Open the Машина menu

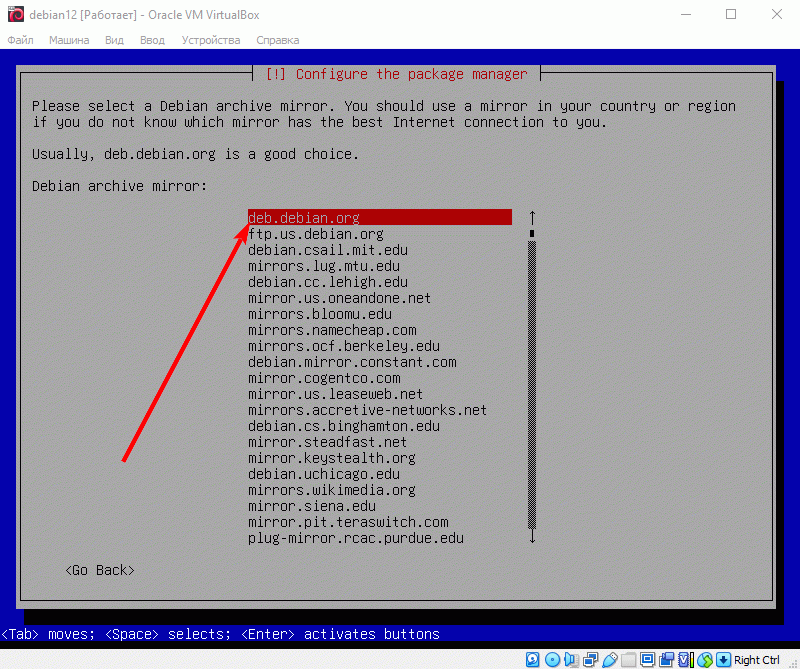click(69, 40)
